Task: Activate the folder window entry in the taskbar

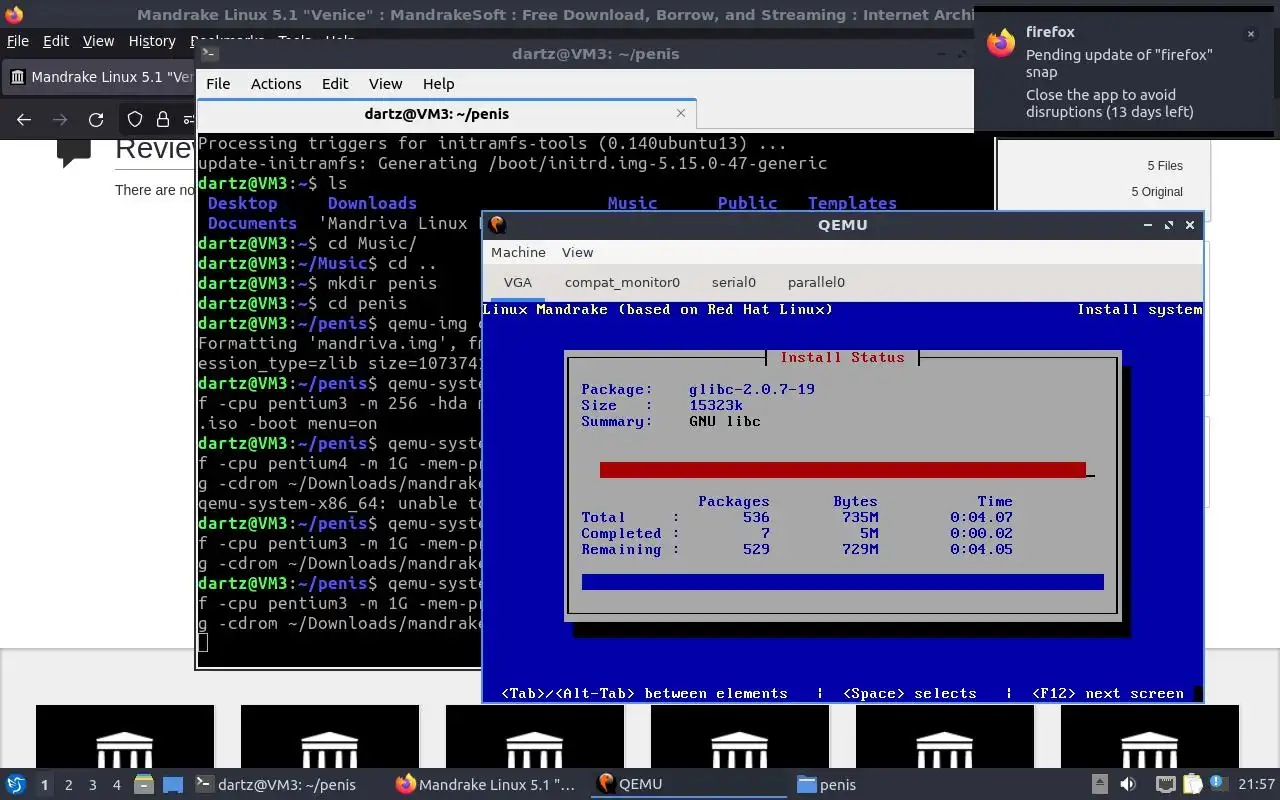Action: coord(888,784)
